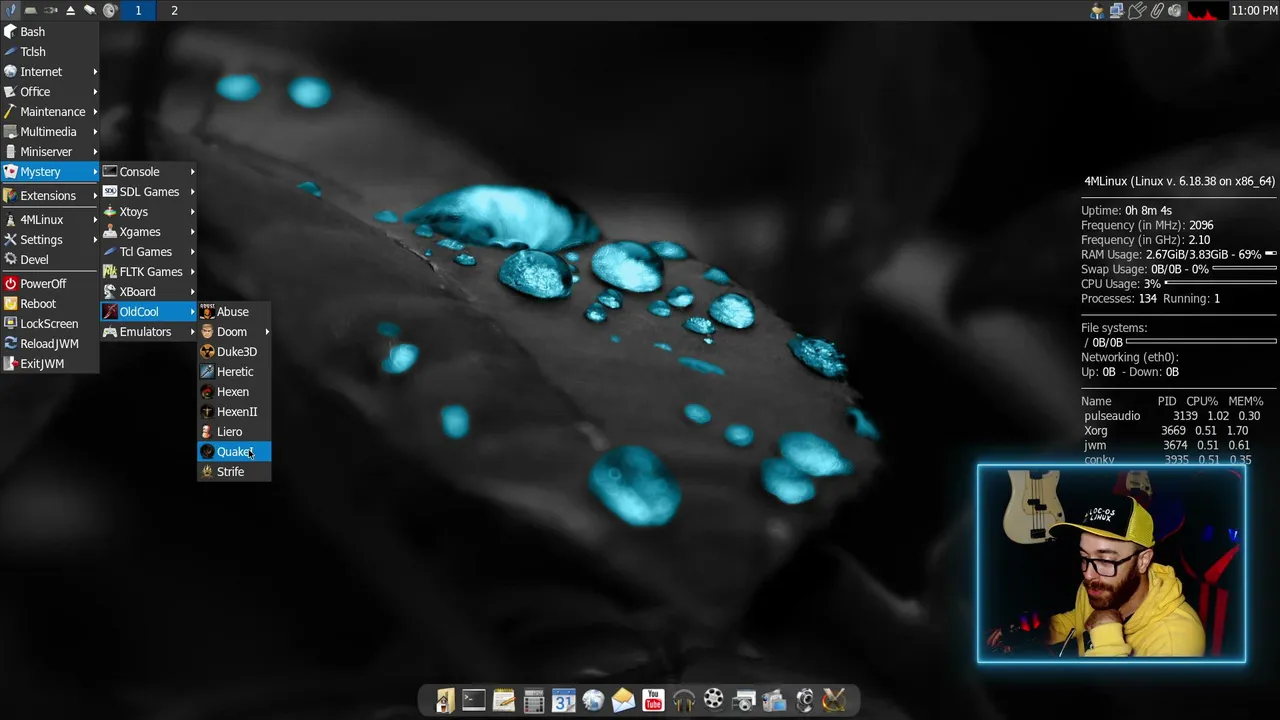
Task: Click the paperclip tray icon
Action: (x=1156, y=10)
